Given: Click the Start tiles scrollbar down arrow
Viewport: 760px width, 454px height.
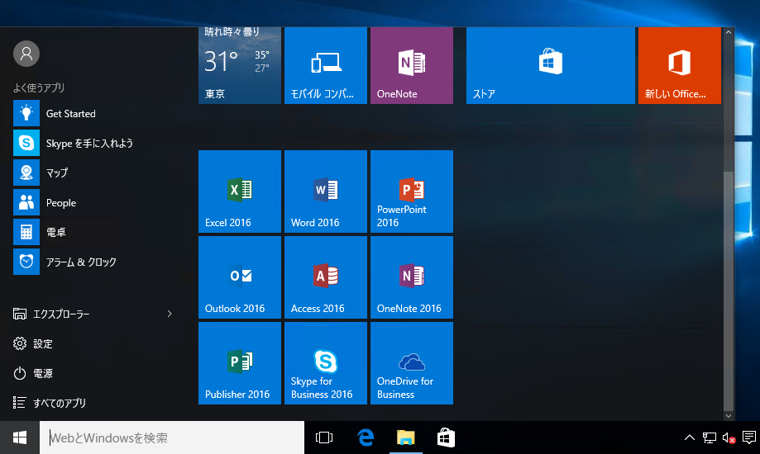Looking at the screenshot, I should [728, 415].
